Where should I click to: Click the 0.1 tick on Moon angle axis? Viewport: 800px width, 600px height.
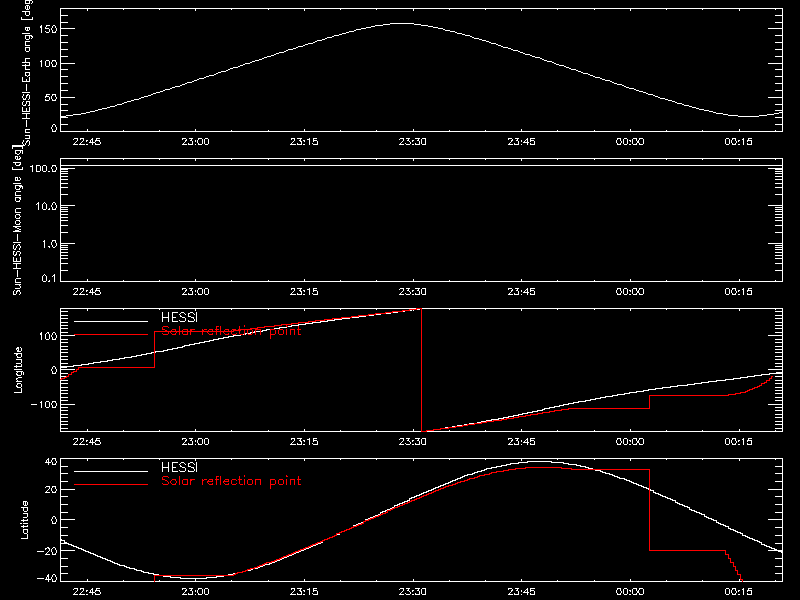[49, 279]
